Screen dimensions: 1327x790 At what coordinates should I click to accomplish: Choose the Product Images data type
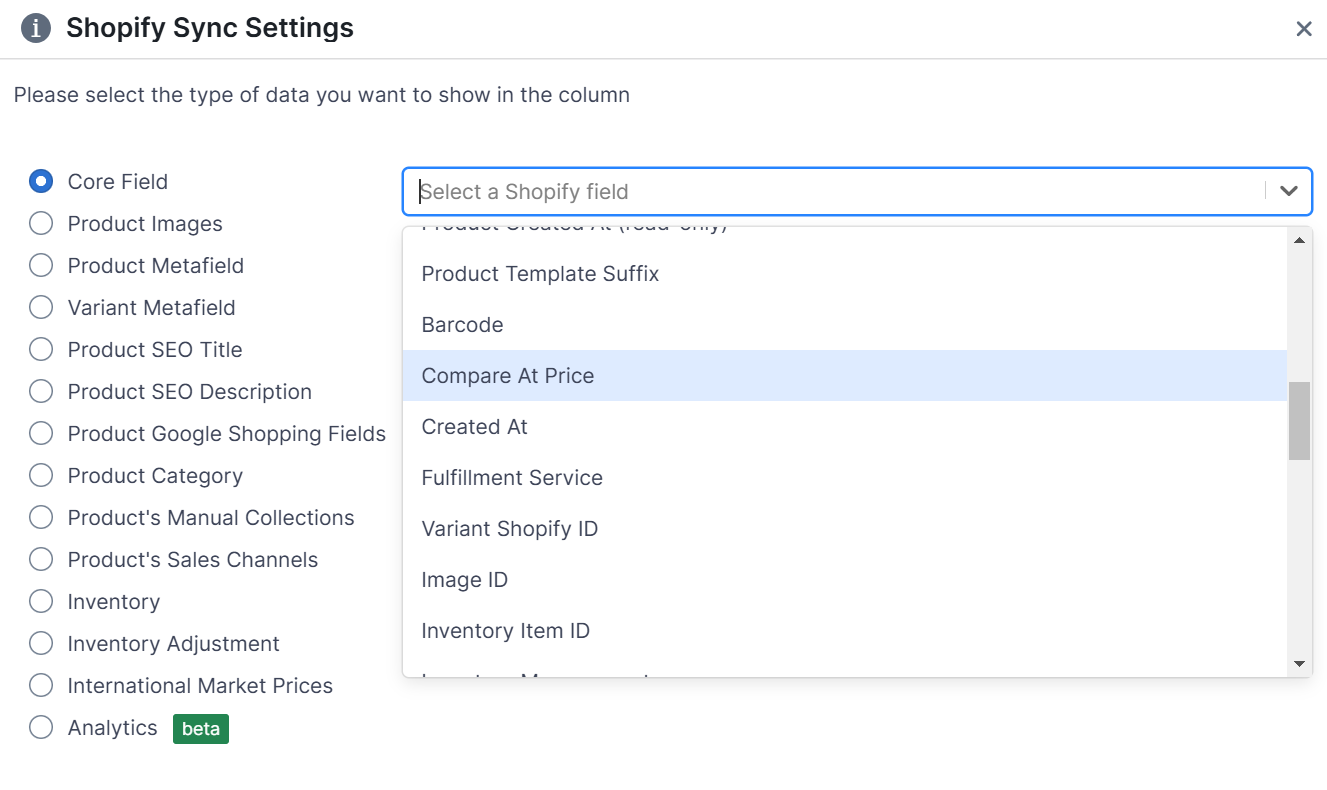(x=40, y=223)
